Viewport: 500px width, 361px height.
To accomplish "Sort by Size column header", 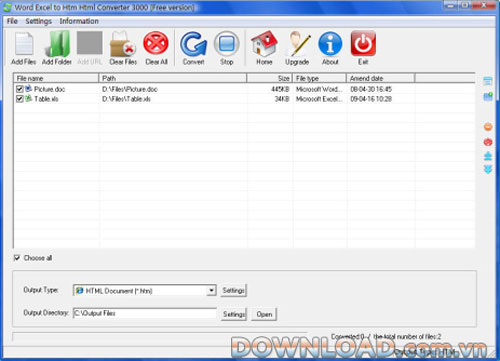I will (270, 78).
